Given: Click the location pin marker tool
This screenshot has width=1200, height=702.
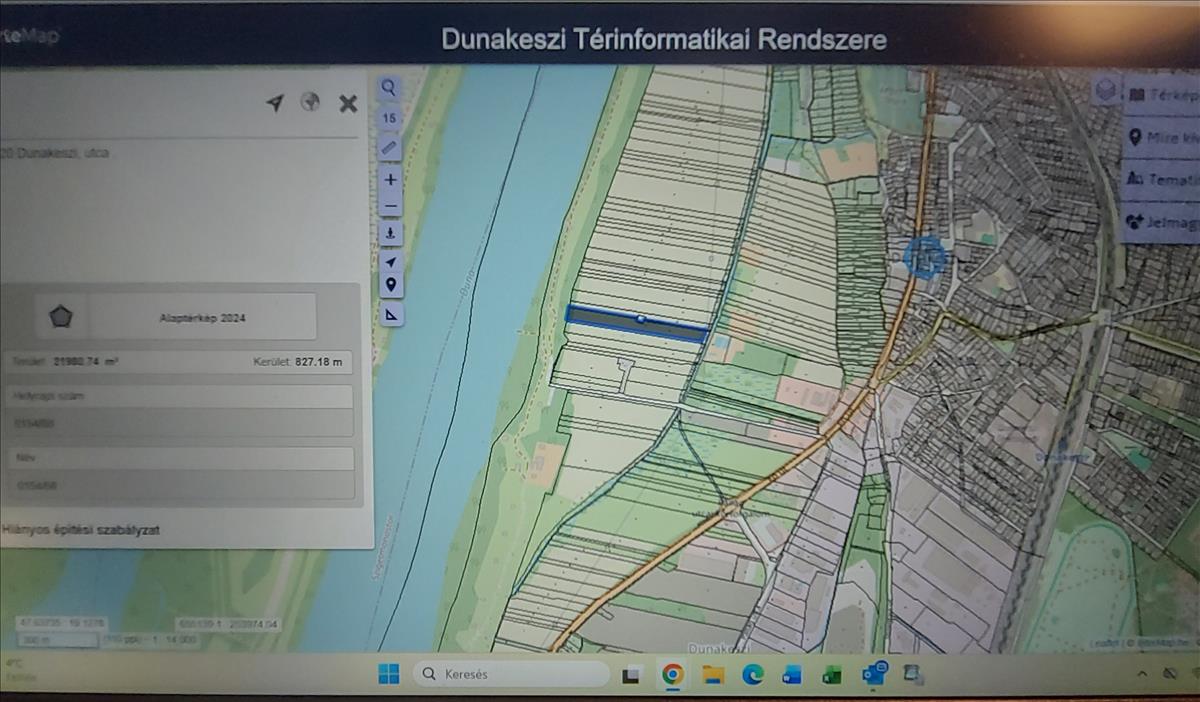Looking at the screenshot, I should pyautogui.click(x=390, y=285).
